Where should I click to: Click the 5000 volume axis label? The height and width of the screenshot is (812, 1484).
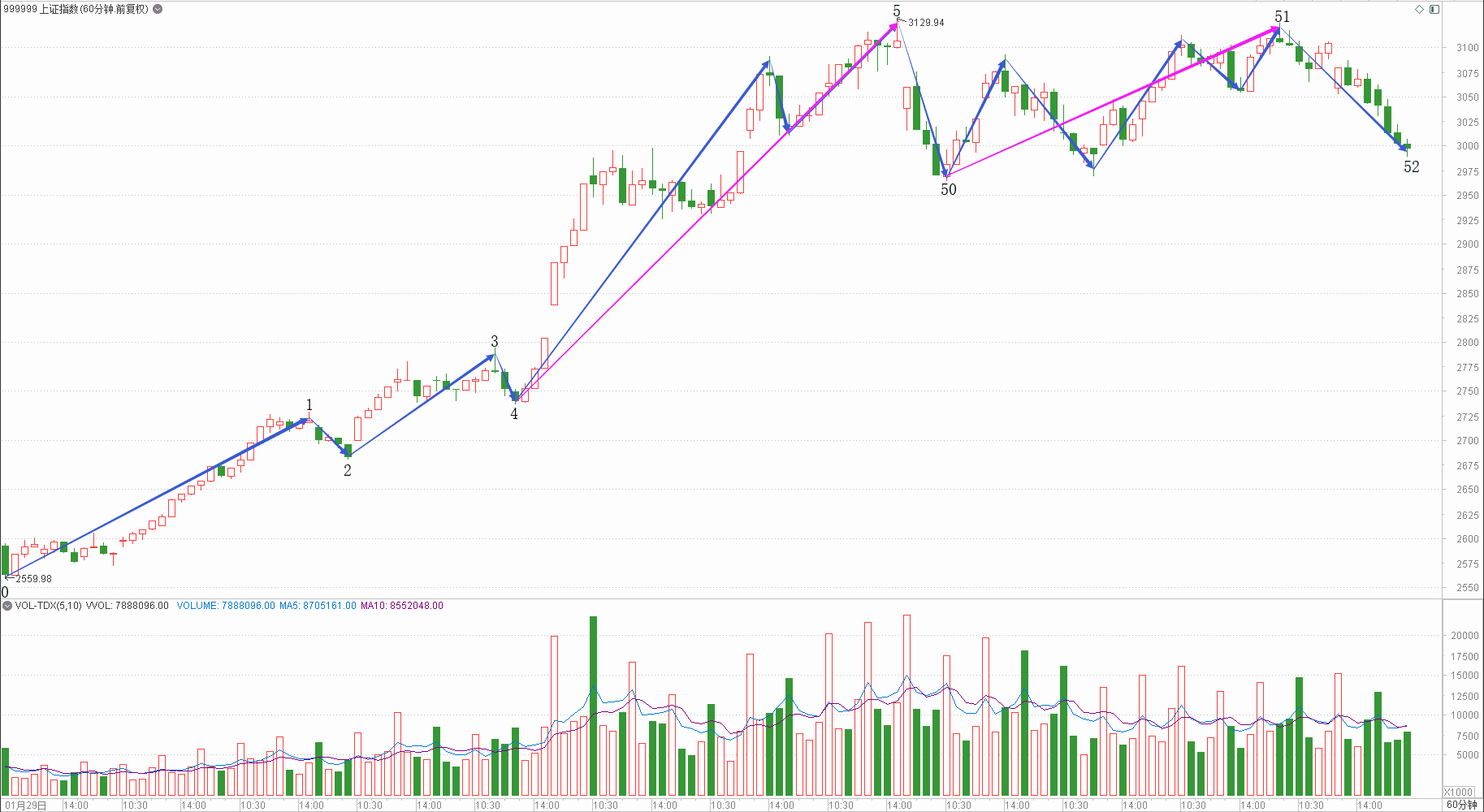1467,755
